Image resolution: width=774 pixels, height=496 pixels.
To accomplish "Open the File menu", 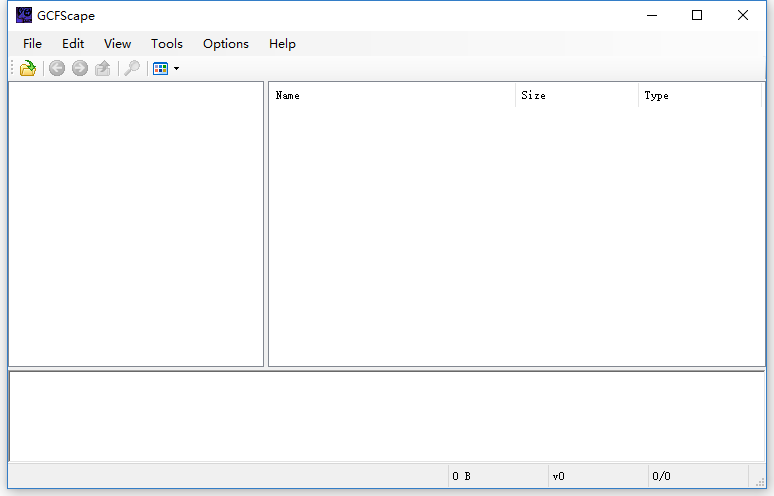I will pos(32,44).
